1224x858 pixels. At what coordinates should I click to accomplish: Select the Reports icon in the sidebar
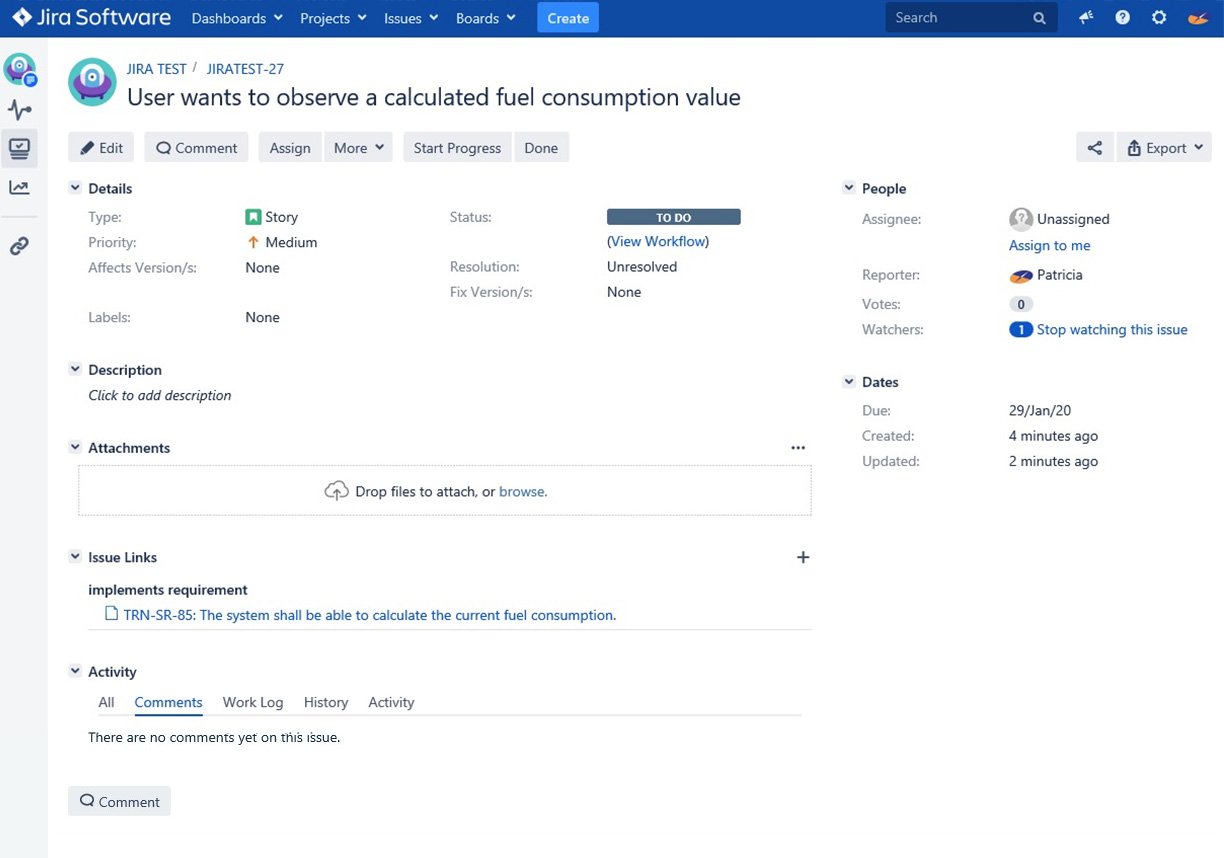[20, 187]
